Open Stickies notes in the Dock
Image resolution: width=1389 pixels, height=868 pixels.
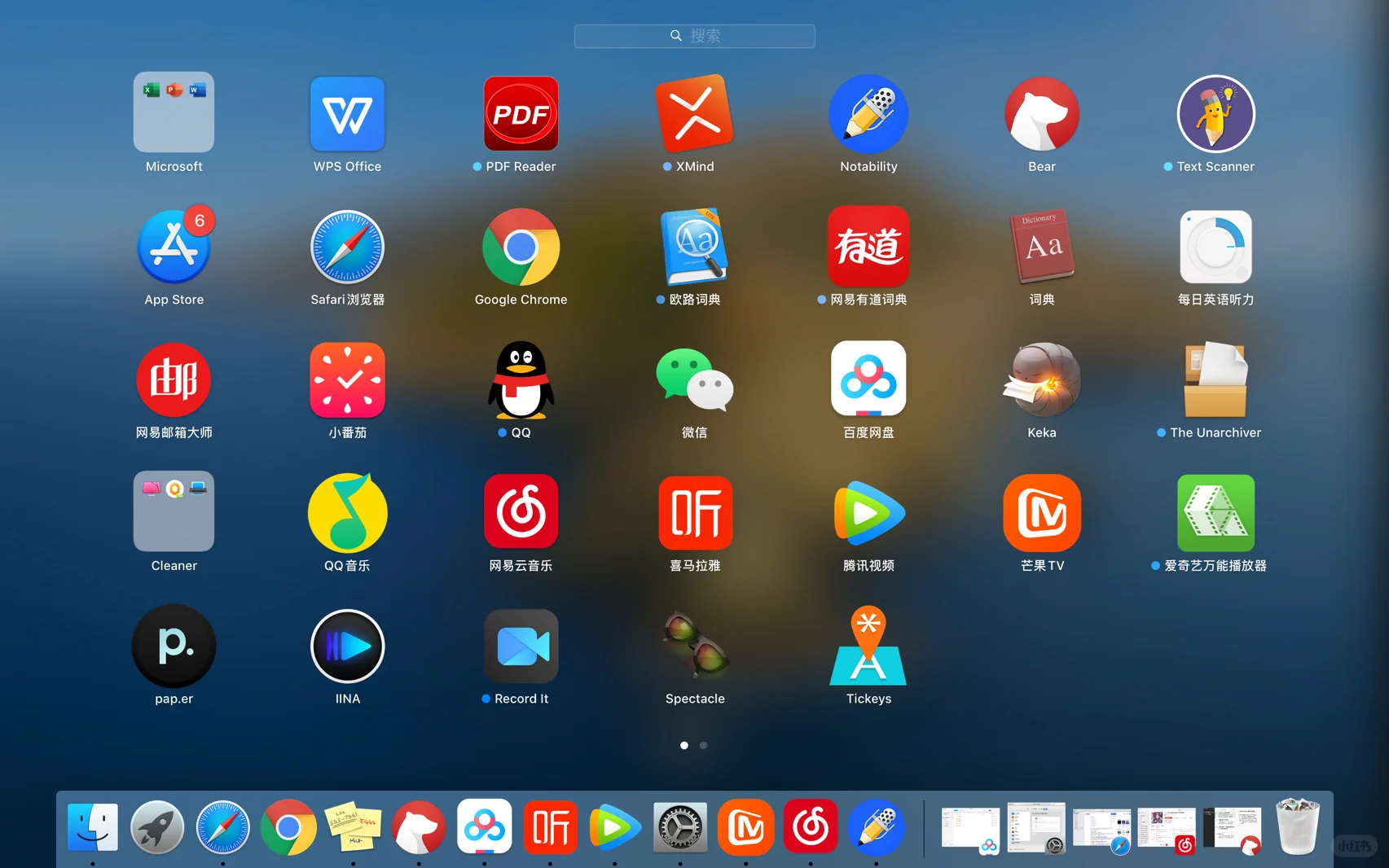354,826
